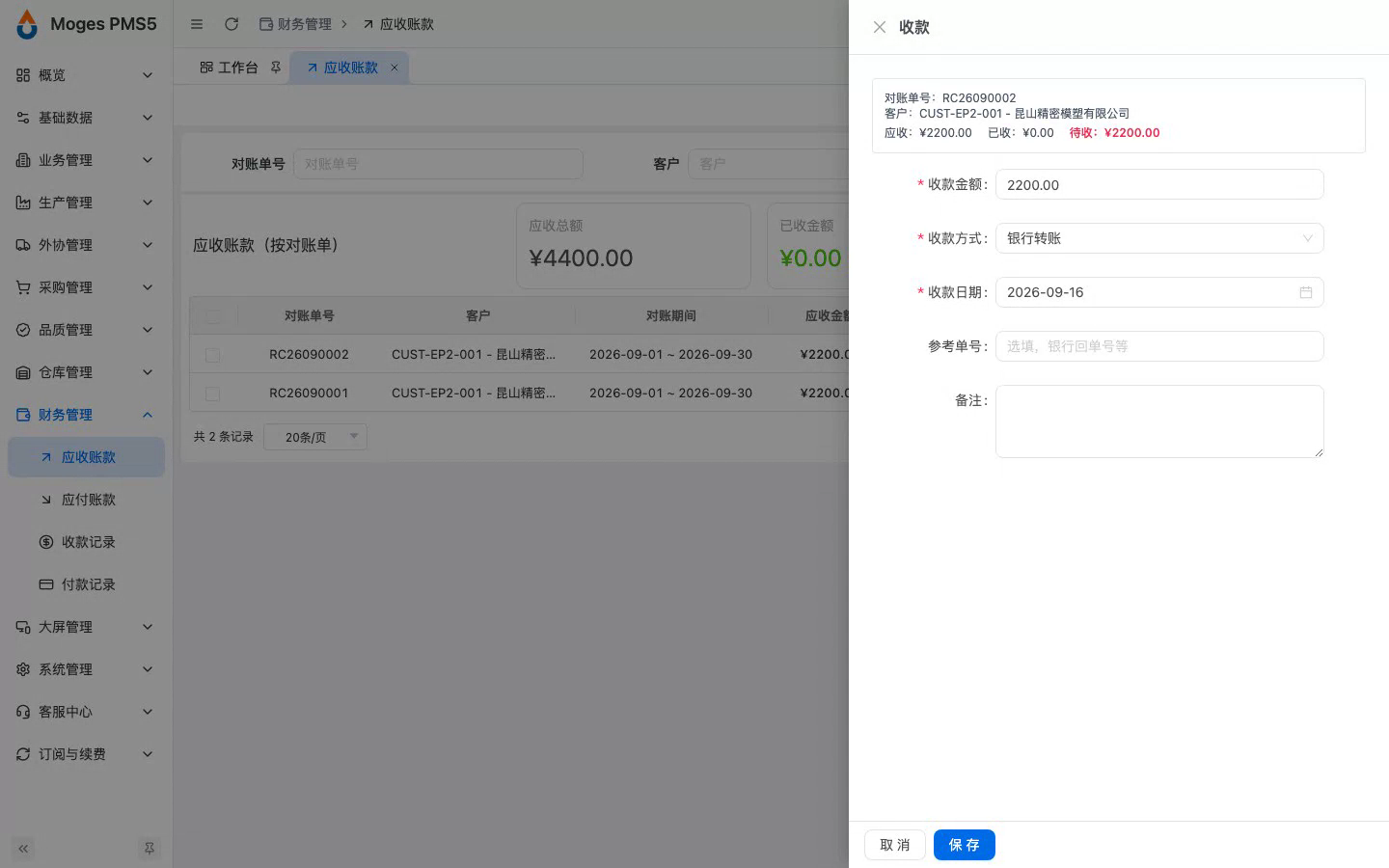Open the 收款记录 menu item

(x=87, y=542)
